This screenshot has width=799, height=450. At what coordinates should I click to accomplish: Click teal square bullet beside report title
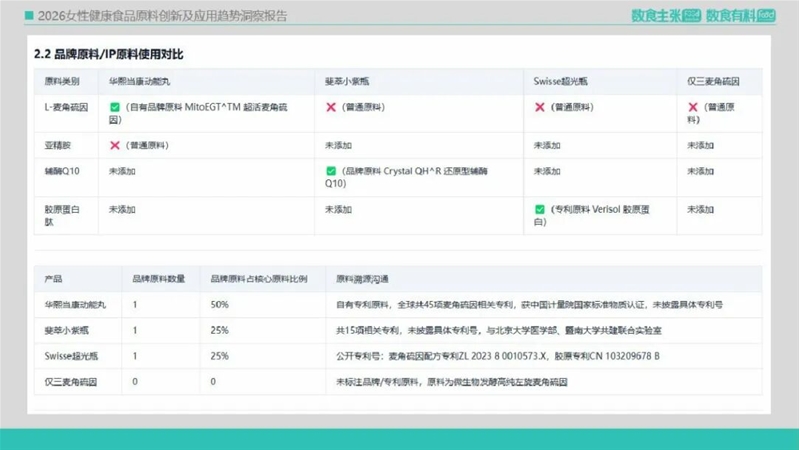click(29, 16)
